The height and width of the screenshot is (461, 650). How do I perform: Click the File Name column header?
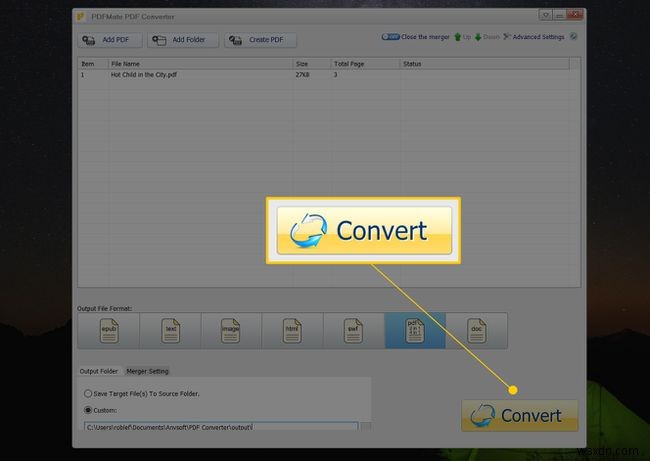200,64
